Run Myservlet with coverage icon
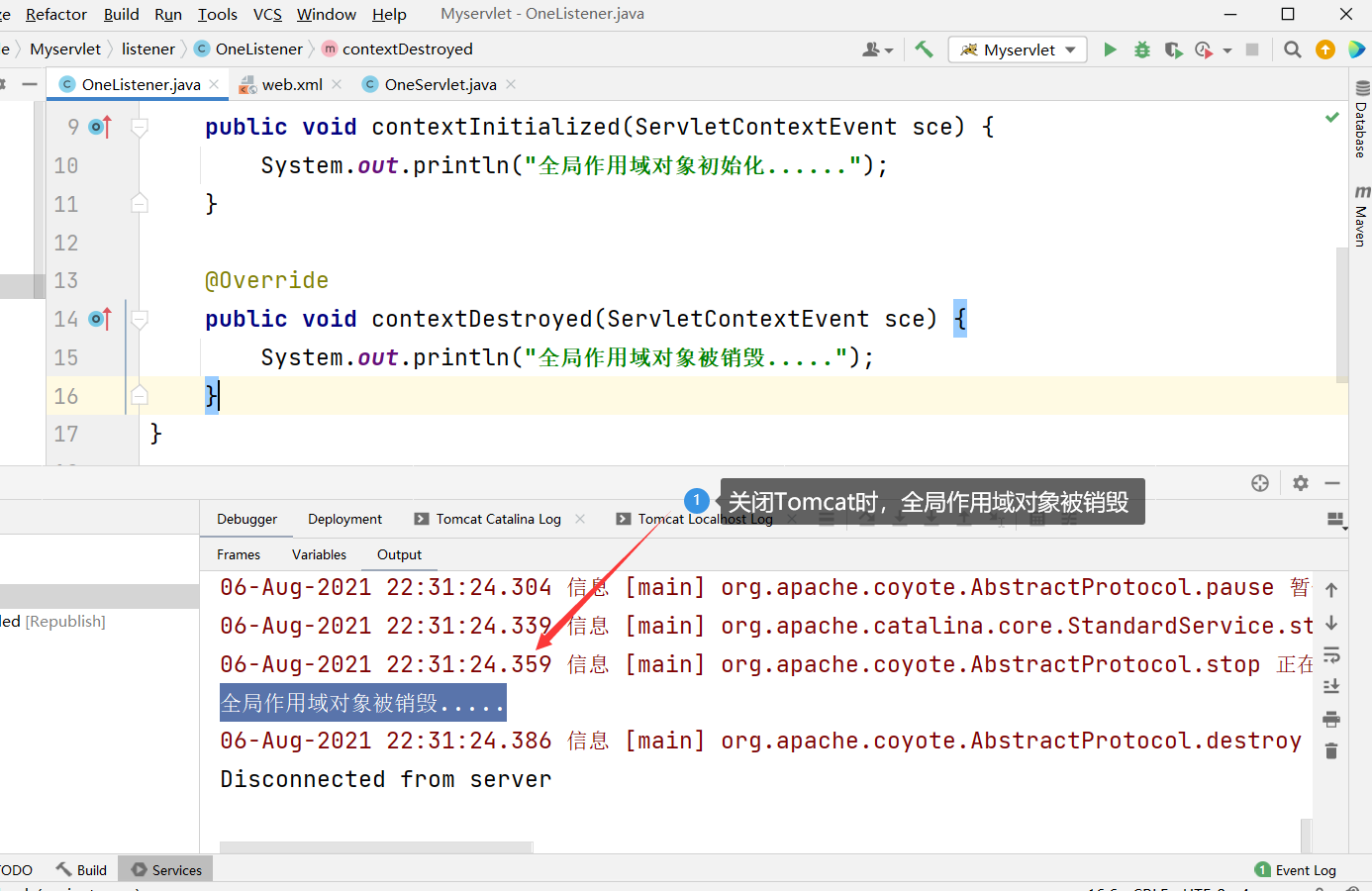The width and height of the screenshot is (1372, 891). click(x=1173, y=49)
